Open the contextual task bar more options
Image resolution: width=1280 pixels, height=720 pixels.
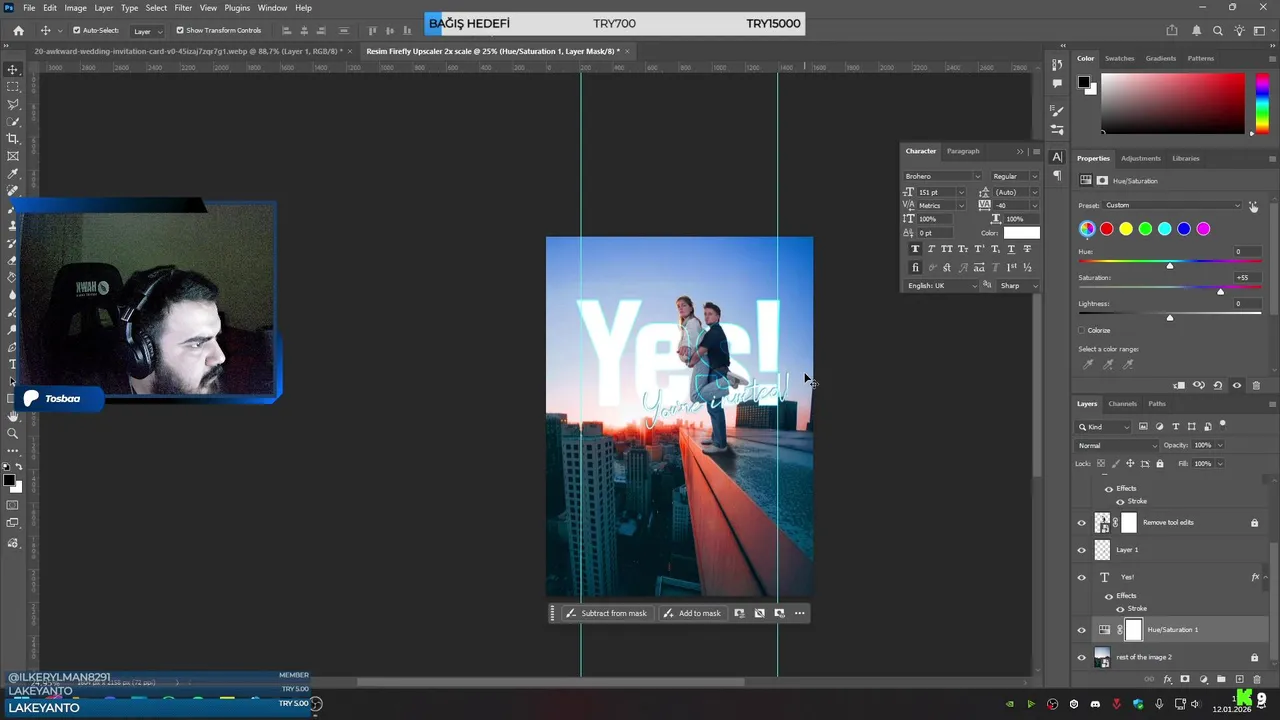coord(799,613)
